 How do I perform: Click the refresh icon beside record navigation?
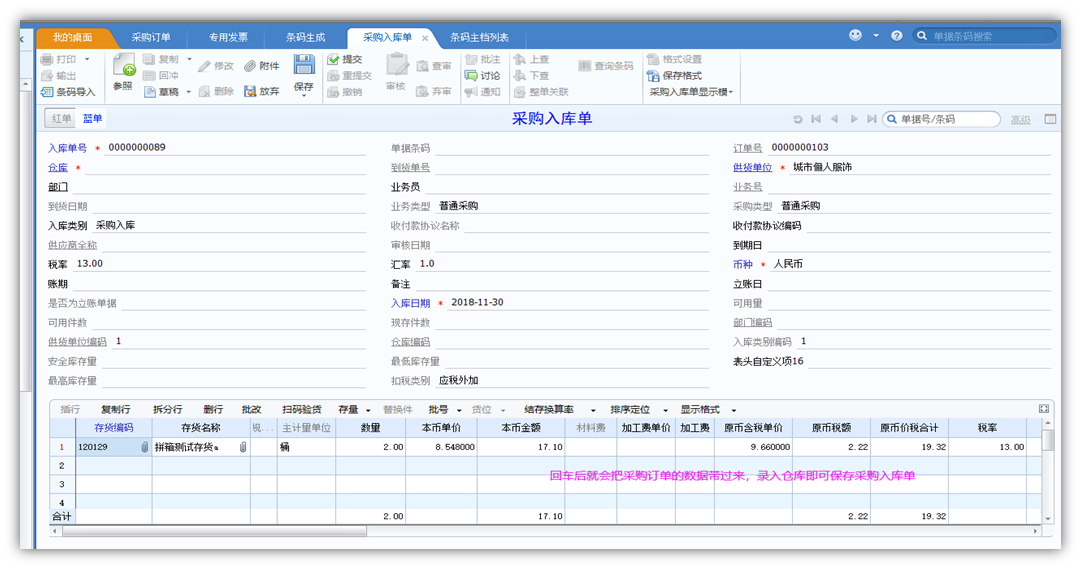[798, 119]
